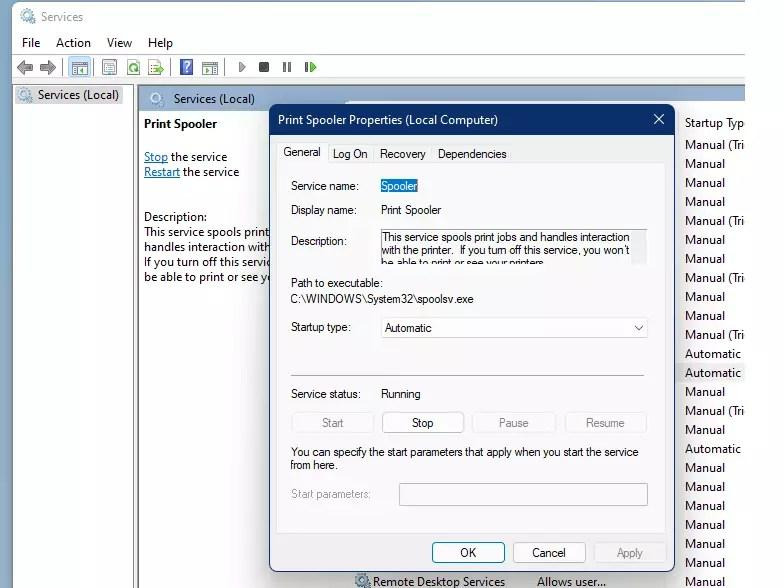Click the executable path spoolsv.exe text
784x588 pixels.
(x=382, y=299)
